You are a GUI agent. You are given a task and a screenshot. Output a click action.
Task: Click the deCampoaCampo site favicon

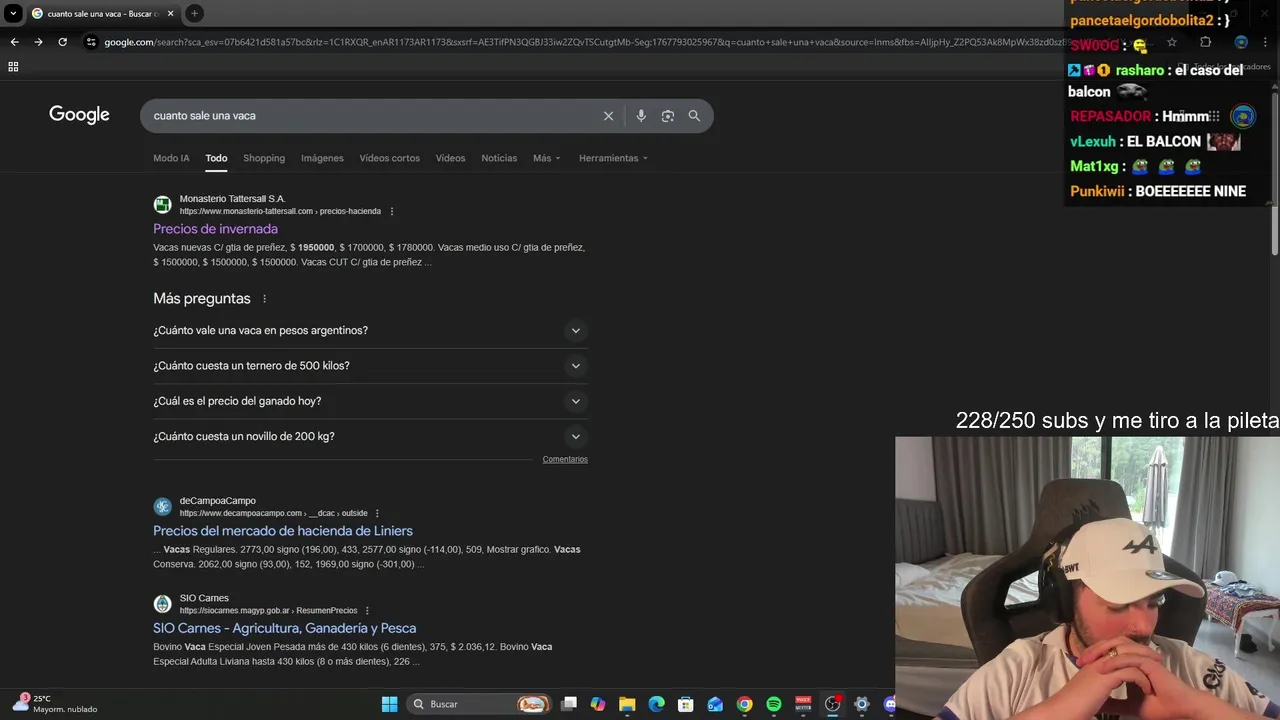pos(162,507)
